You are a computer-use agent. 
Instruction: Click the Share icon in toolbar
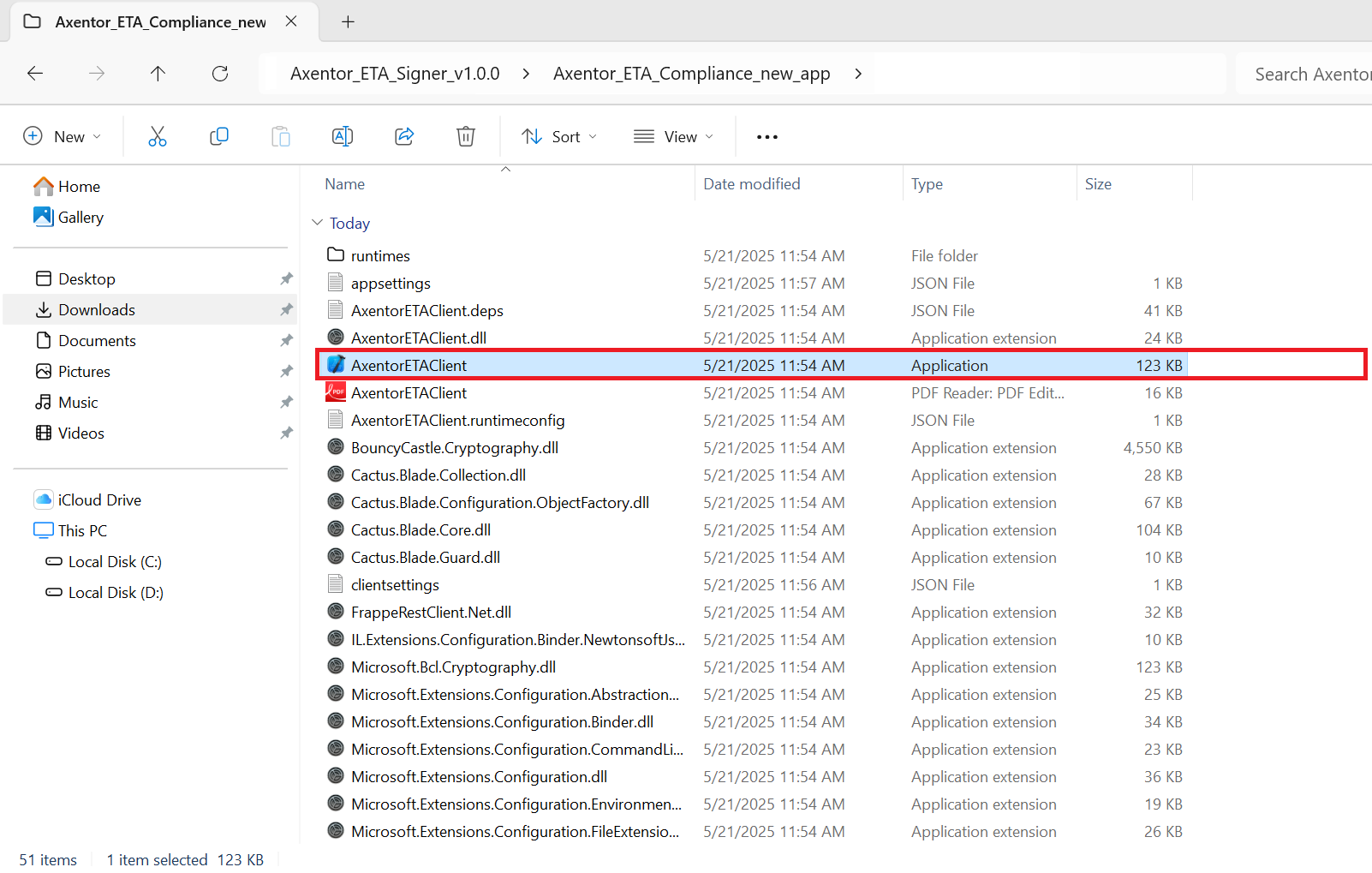click(404, 136)
